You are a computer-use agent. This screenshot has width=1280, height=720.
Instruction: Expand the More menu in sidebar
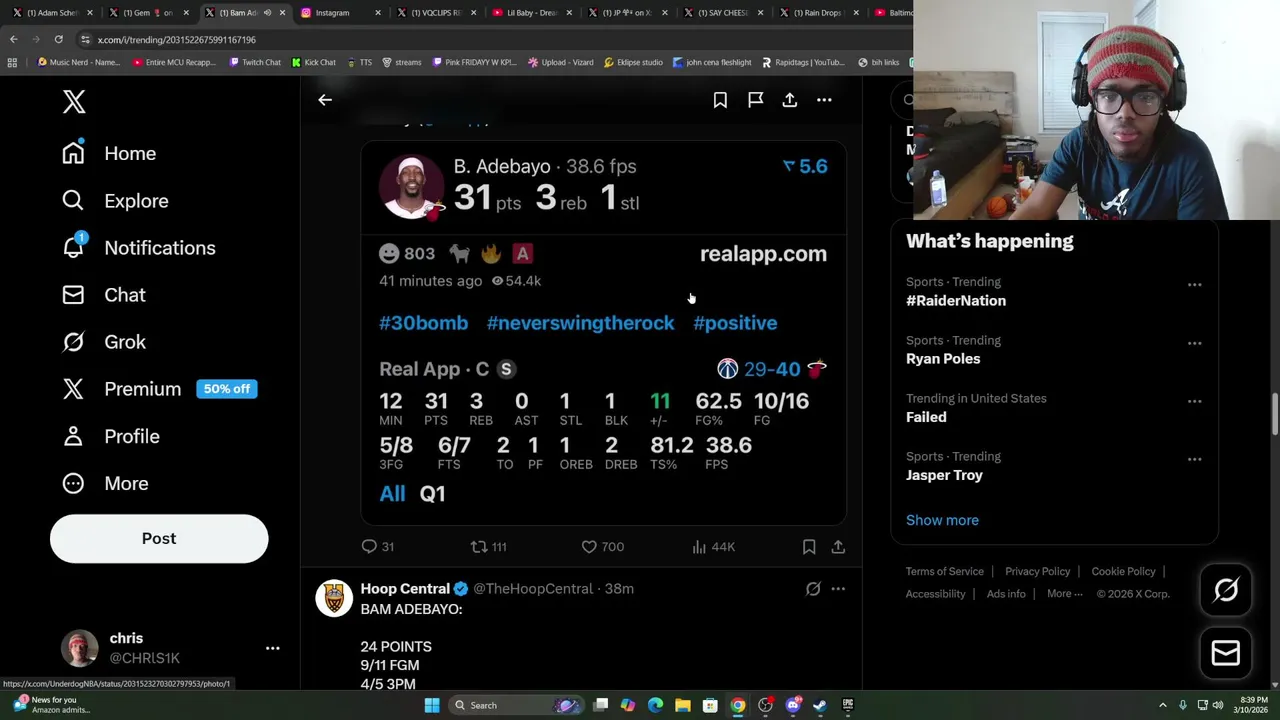coord(104,483)
